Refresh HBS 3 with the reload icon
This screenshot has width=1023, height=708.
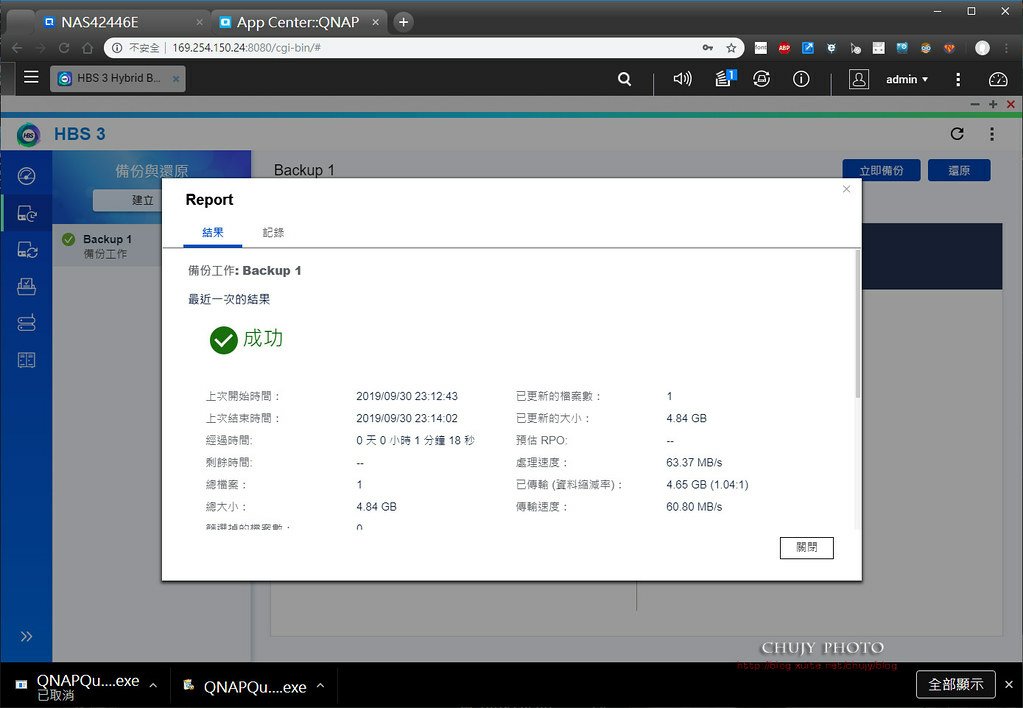(x=957, y=134)
